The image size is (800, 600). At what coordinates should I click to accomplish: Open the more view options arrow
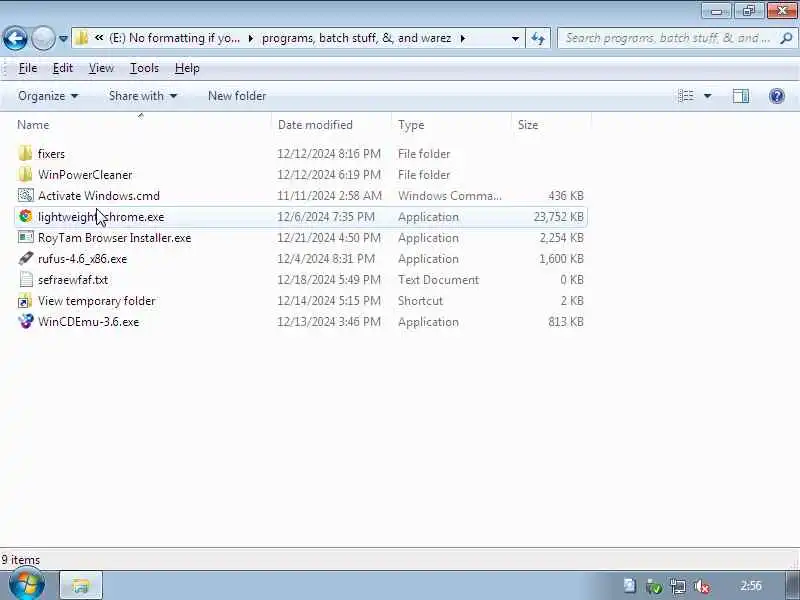[708, 96]
